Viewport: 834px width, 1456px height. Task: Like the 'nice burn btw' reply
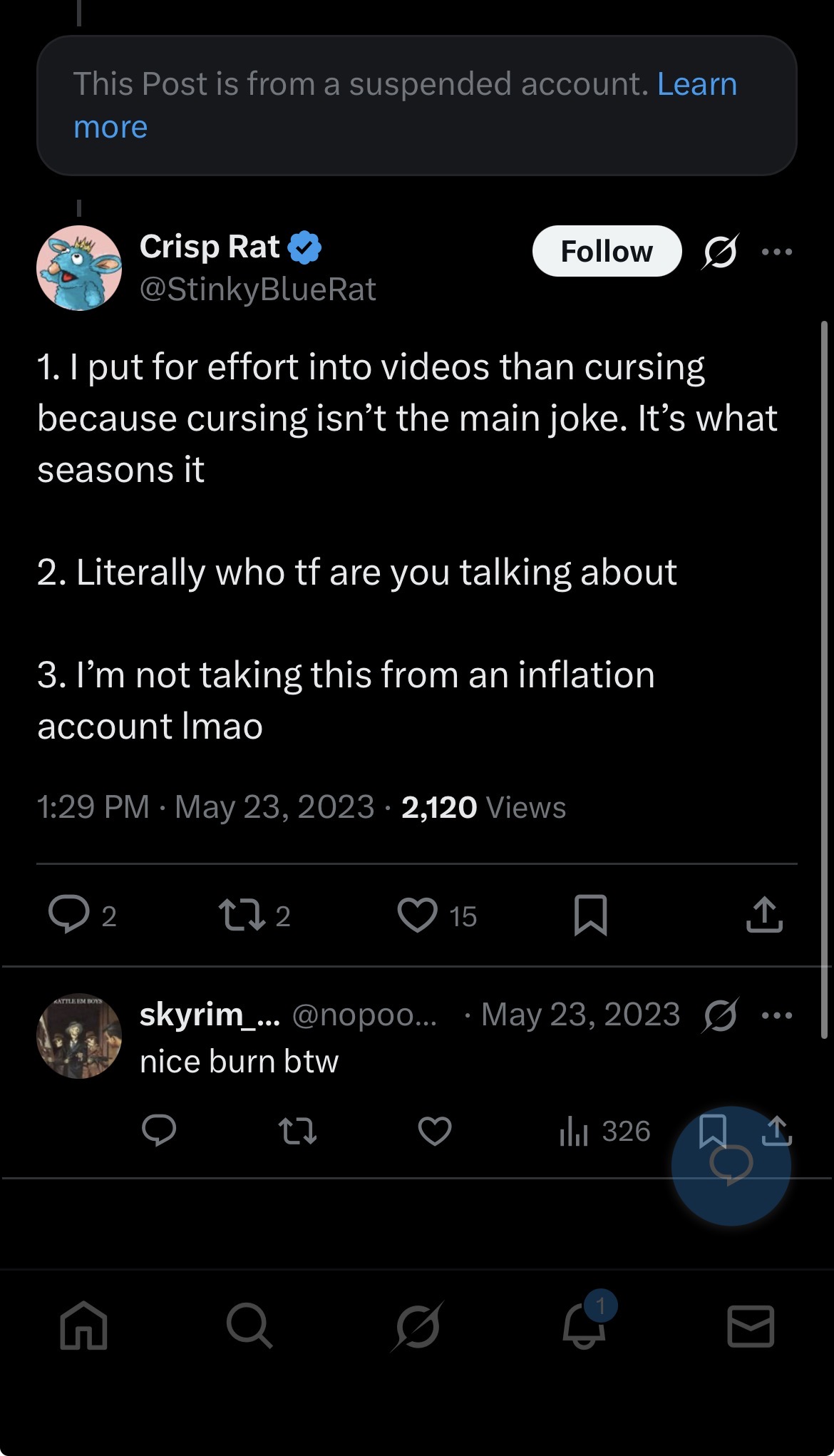coord(435,1131)
